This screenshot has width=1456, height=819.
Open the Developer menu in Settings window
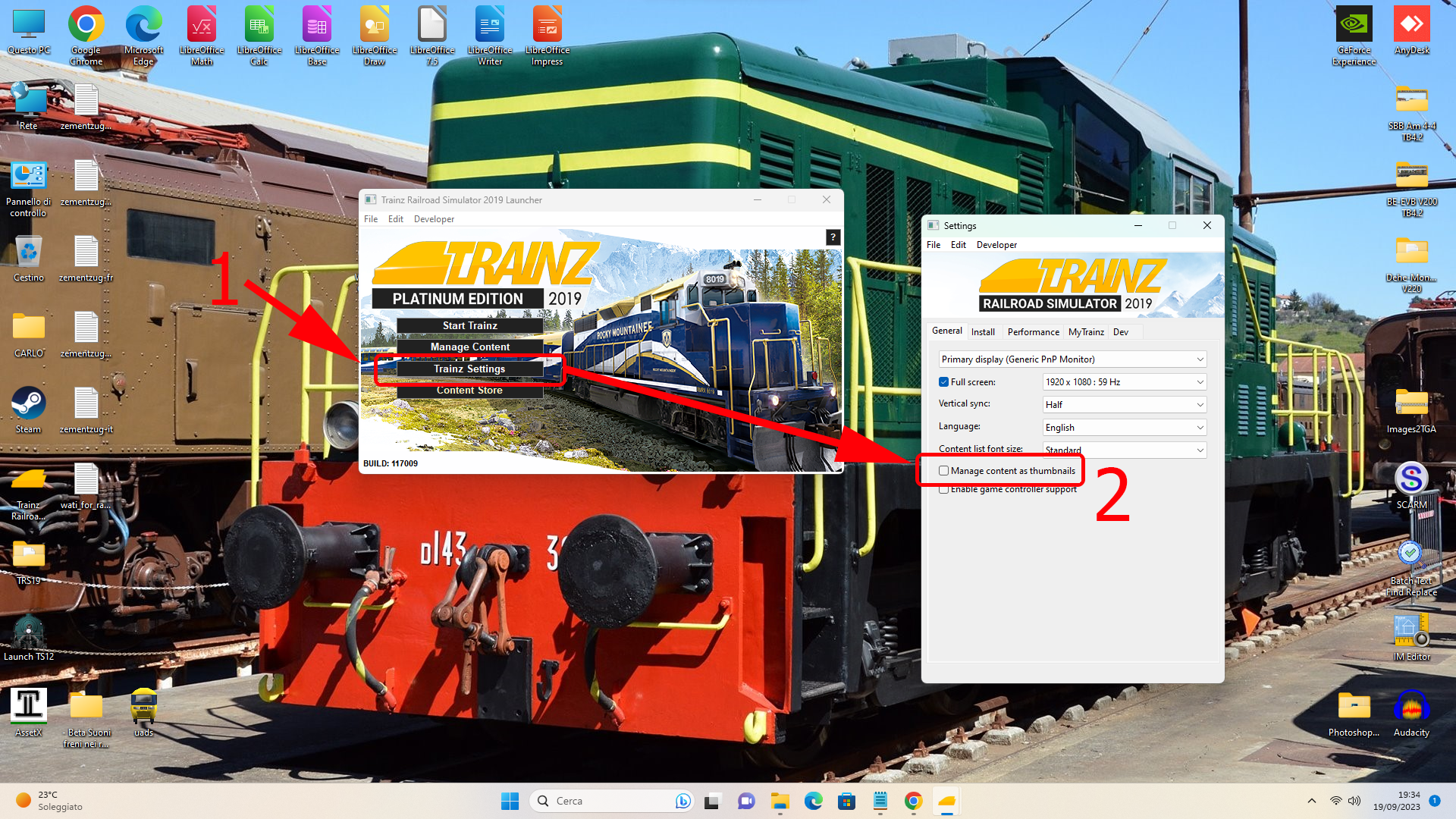tap(996, 245)
